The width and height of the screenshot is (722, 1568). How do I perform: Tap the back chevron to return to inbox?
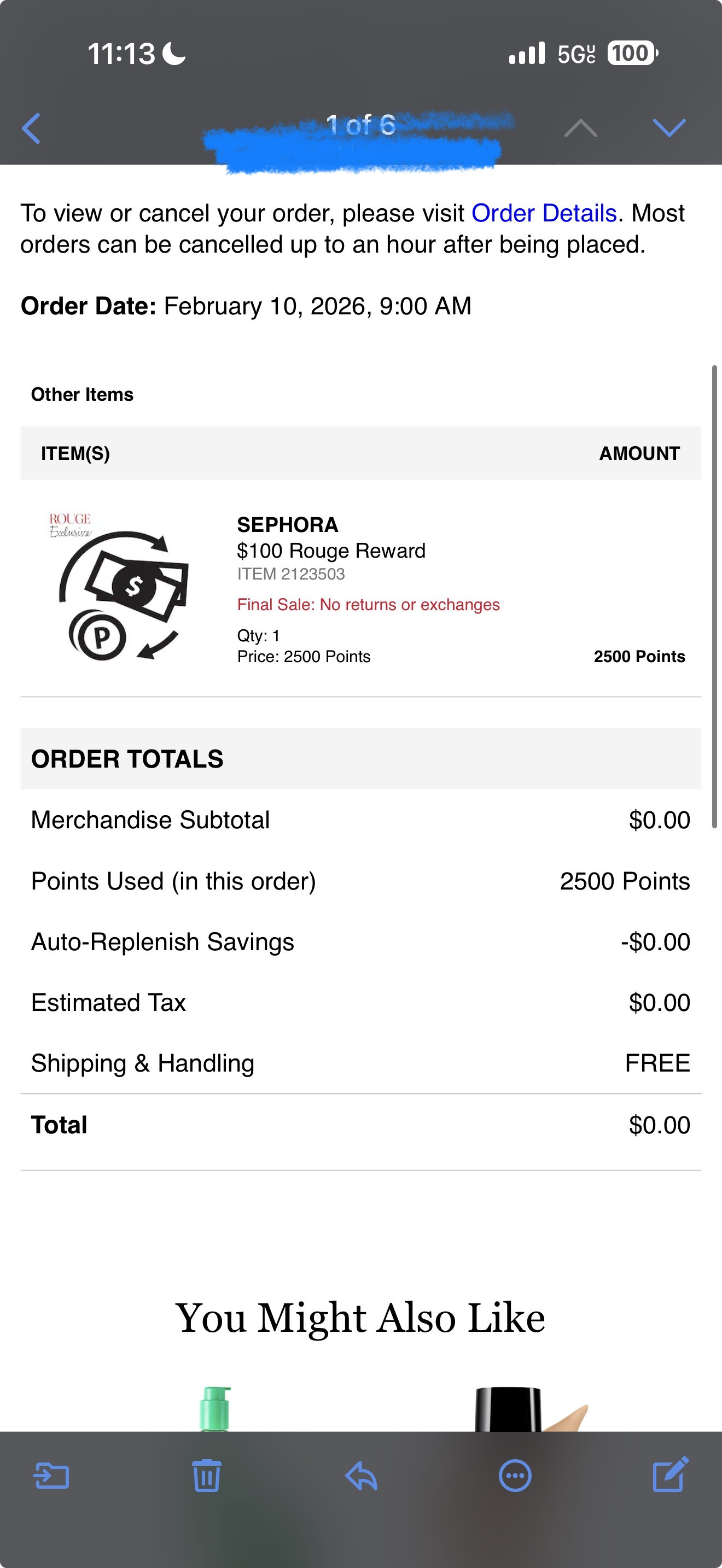(x=31, y=128)
